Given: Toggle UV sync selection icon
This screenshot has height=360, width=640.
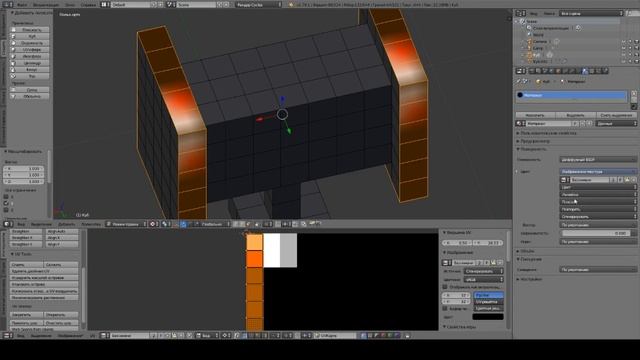Looking at the screenshot, I should (x=237, y=336).
